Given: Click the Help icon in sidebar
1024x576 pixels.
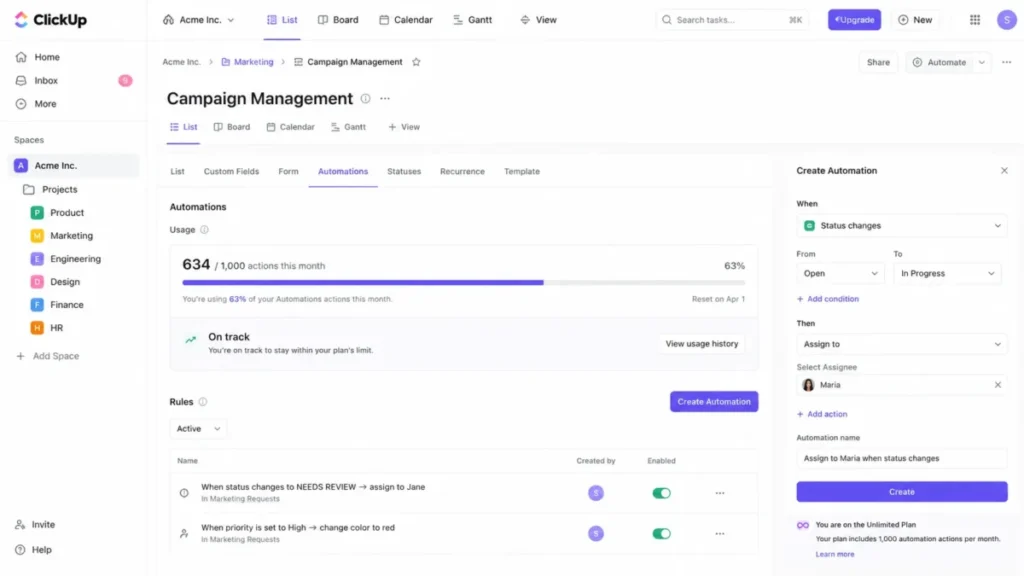Looking at the screenshot, I should [x=21, y=550].
